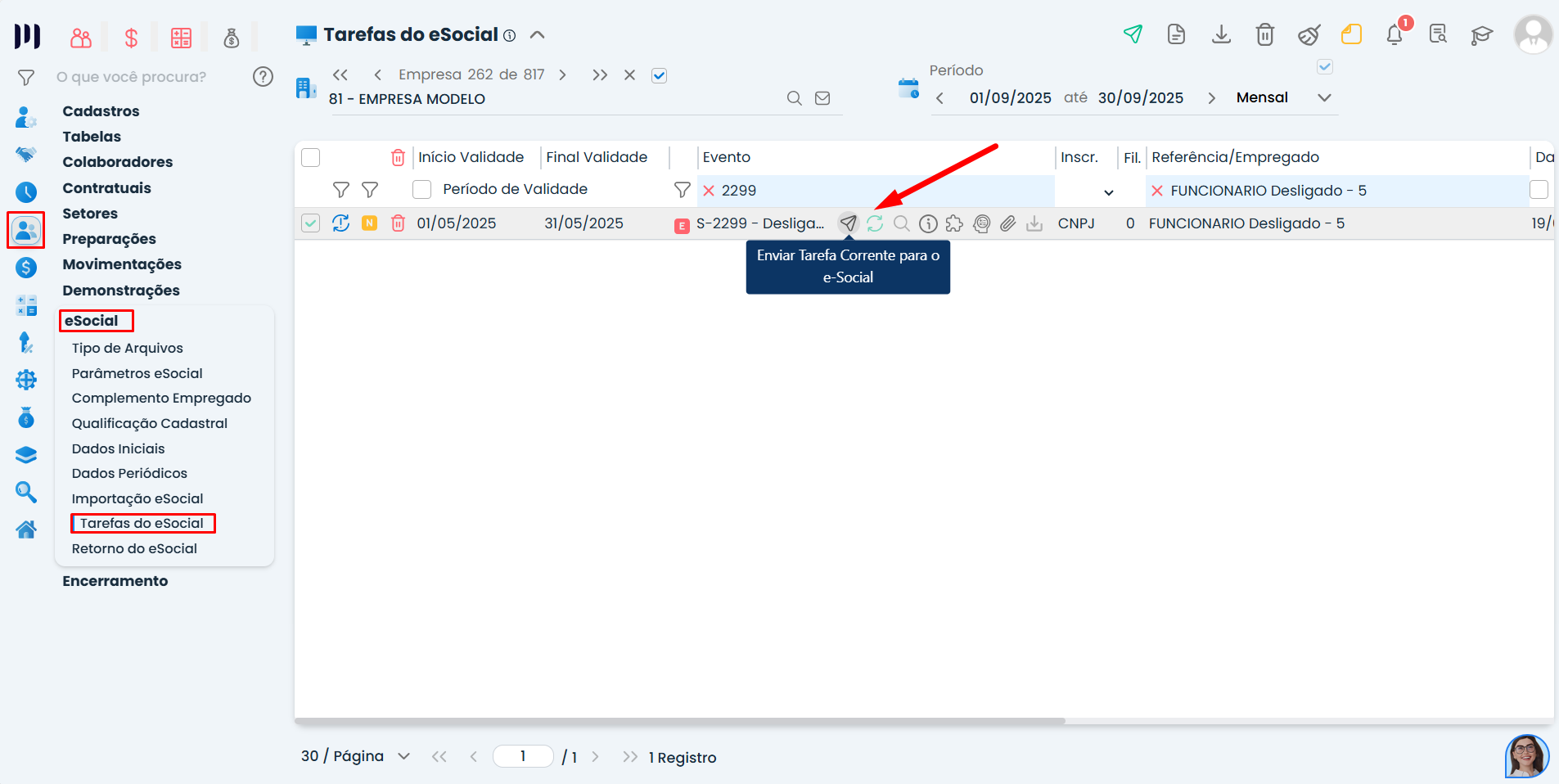Click the trash can icon in top toolbar
Screen dimensions: 1559x784
[1265, 34]
